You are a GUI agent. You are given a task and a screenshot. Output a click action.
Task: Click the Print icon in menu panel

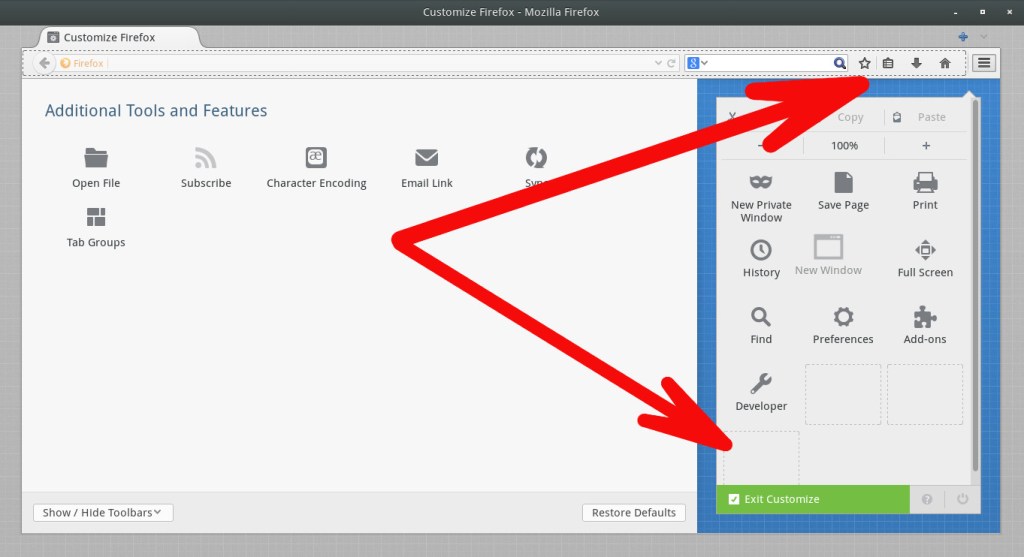point(925,182)
